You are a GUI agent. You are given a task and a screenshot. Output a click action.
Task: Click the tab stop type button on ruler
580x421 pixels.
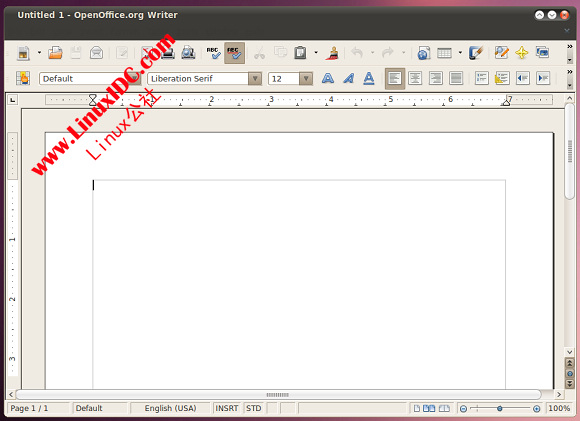[13, 100]
